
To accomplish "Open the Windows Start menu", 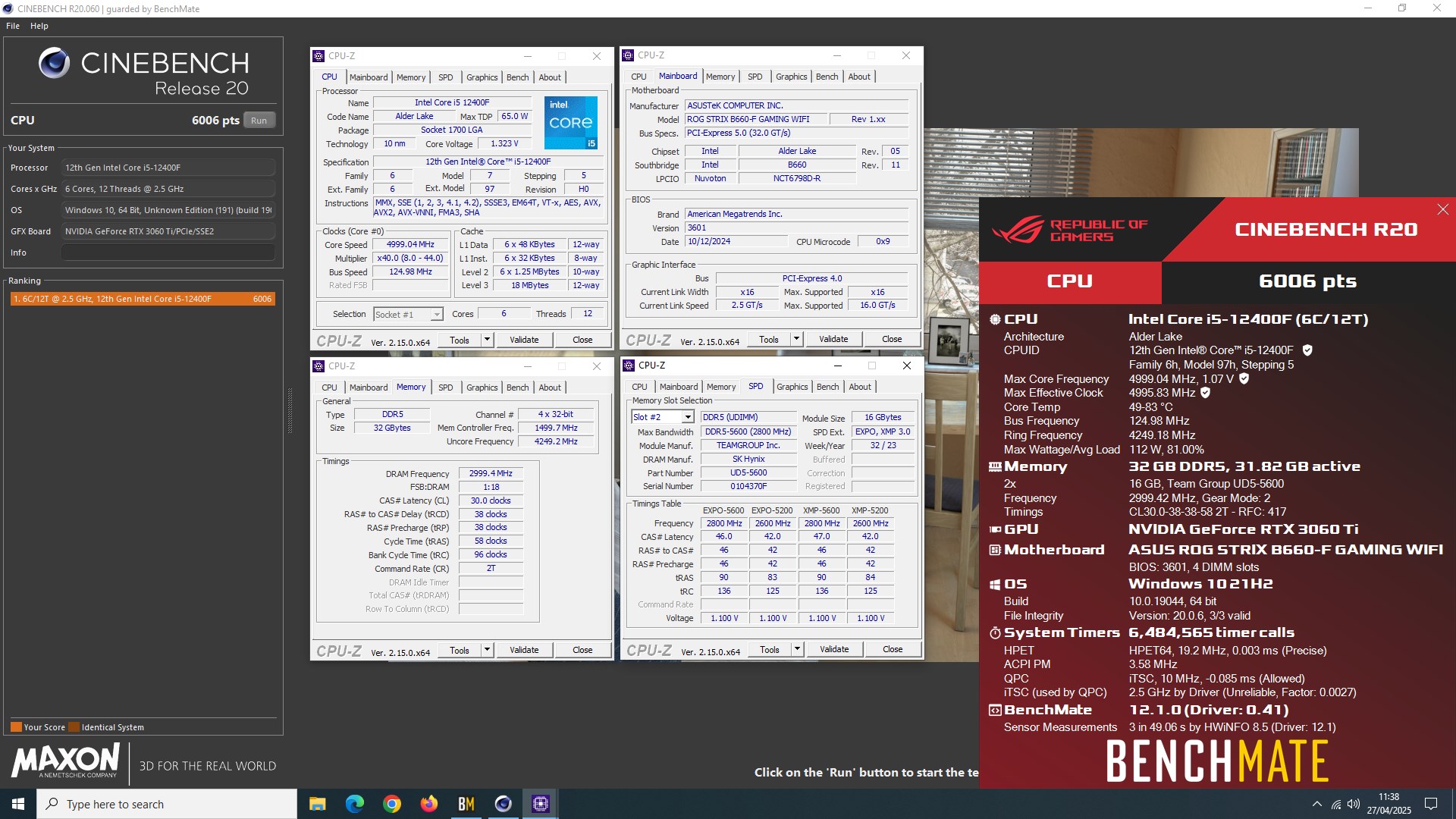I will coord(18,804).
